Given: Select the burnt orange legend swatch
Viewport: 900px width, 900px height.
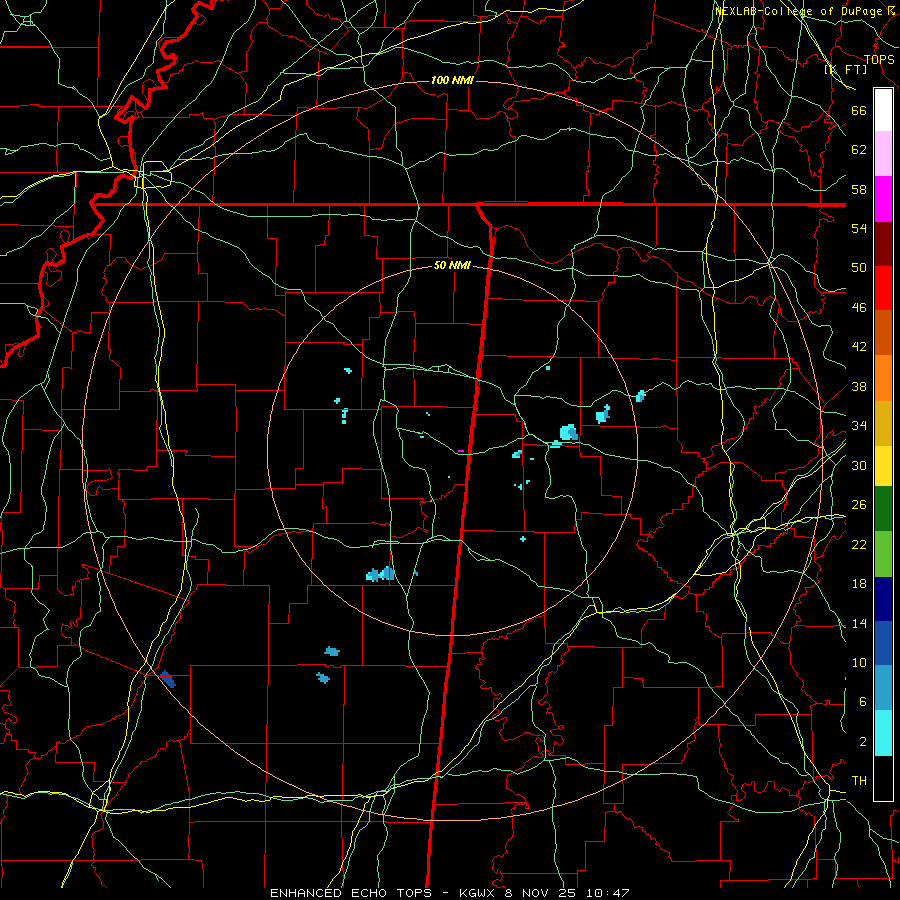Looking at the screenshot, I should pos(883,332).
